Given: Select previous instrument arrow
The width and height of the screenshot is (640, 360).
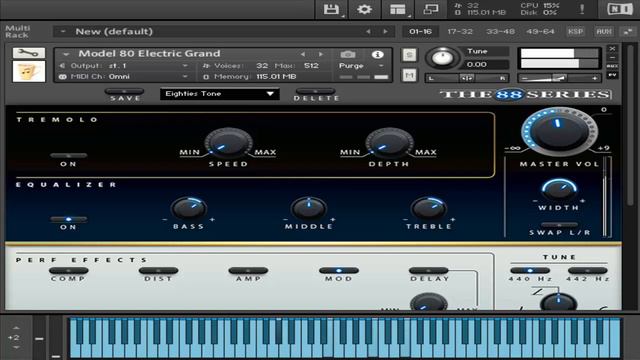Looking at the screenshot, I should [x=302, y=54].
